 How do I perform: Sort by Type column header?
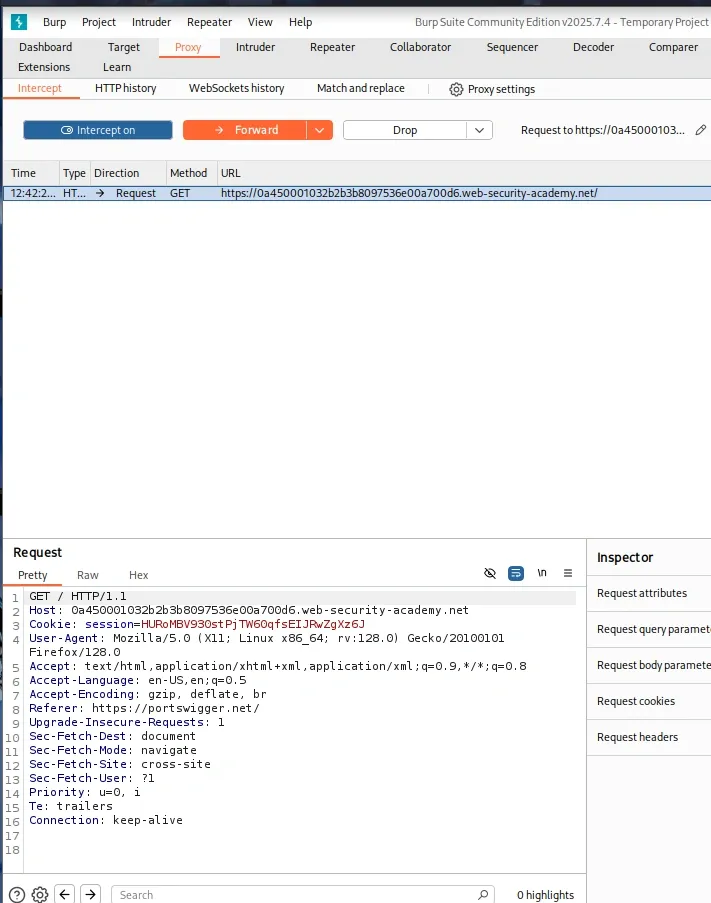(x=74, y=173)
